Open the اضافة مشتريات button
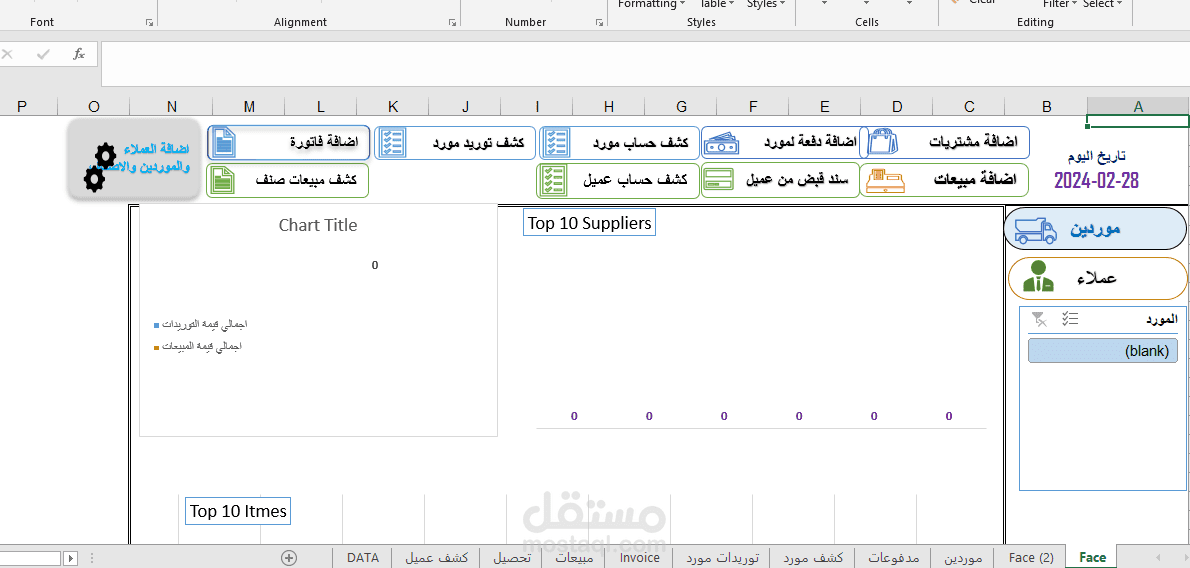Screen dimensions: 1190x568 [x=944, y=142]
